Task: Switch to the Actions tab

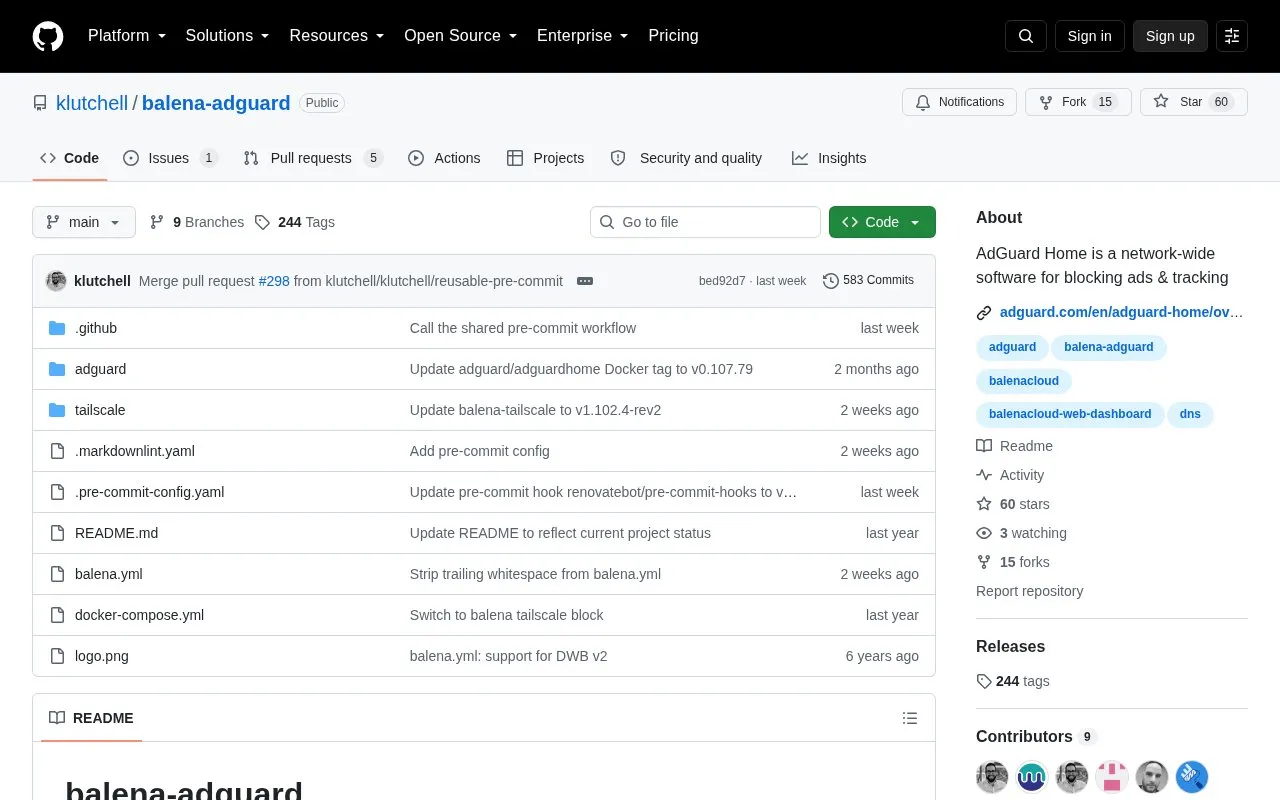Action: pos(444,158)
